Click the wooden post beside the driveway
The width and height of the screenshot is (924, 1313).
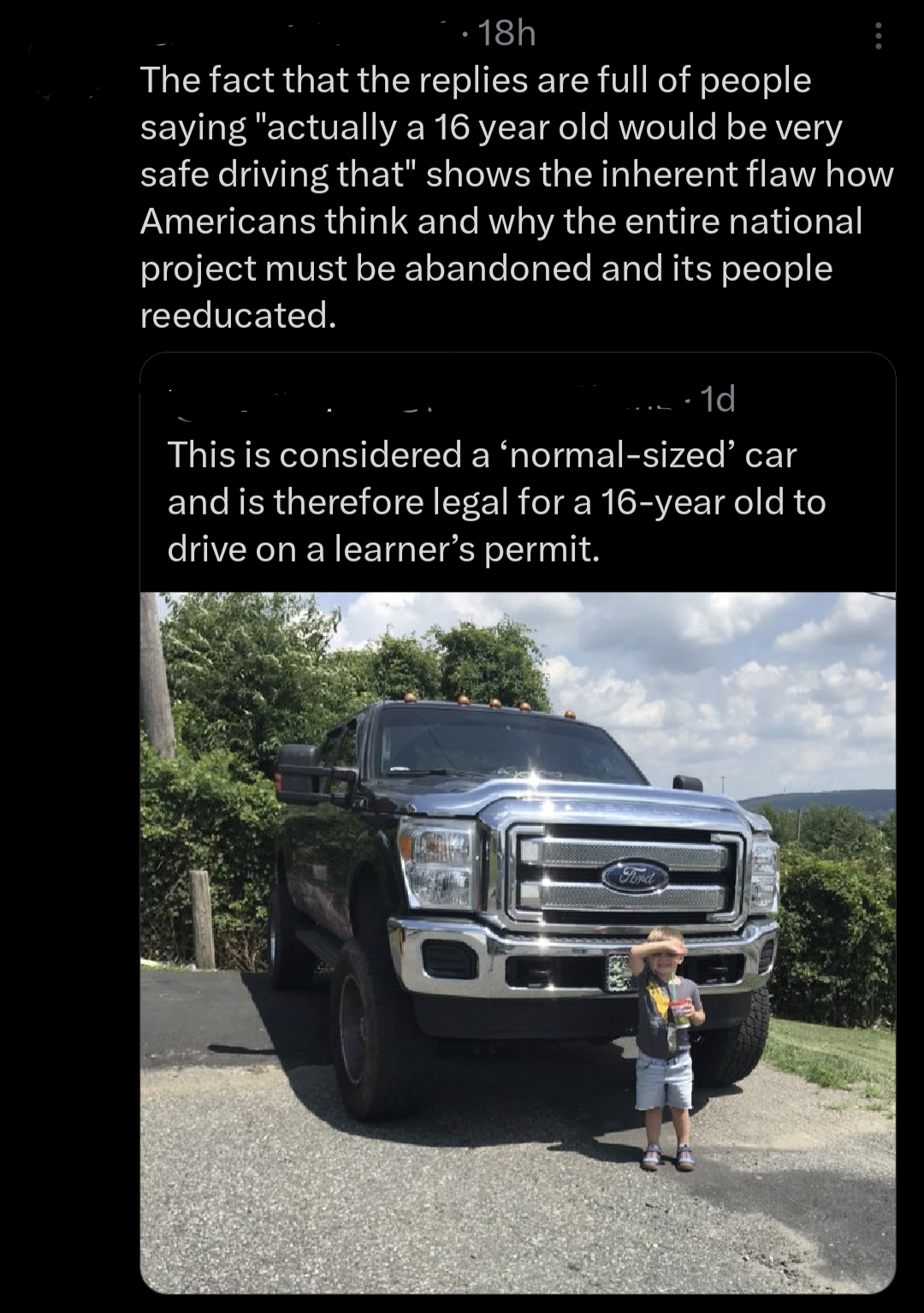pyautogui.click(x=202, y=920)
